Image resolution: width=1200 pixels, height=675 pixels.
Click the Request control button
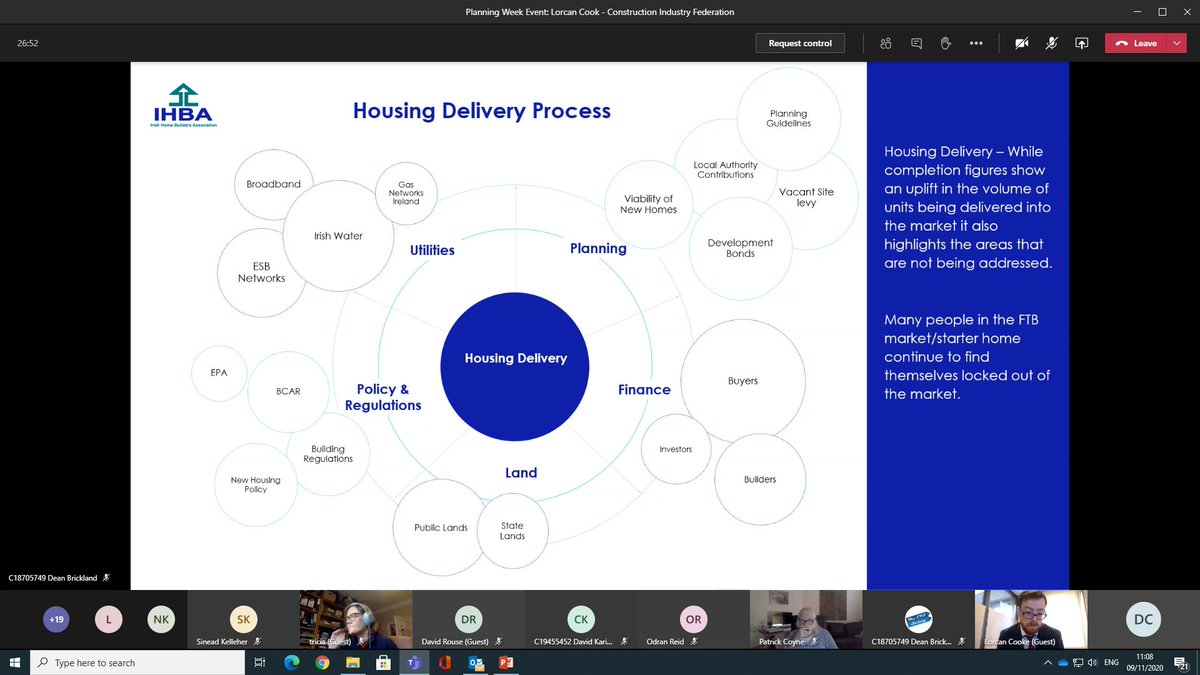click(800, 43)
